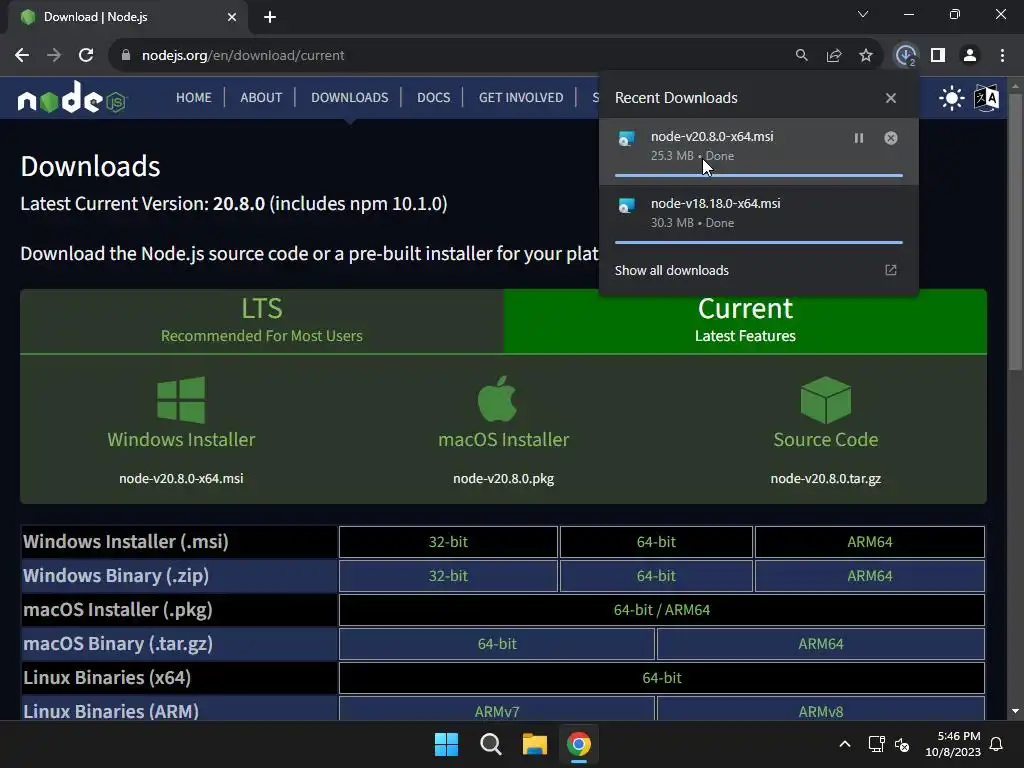Open the language translation icon

[x=987, y=98]
